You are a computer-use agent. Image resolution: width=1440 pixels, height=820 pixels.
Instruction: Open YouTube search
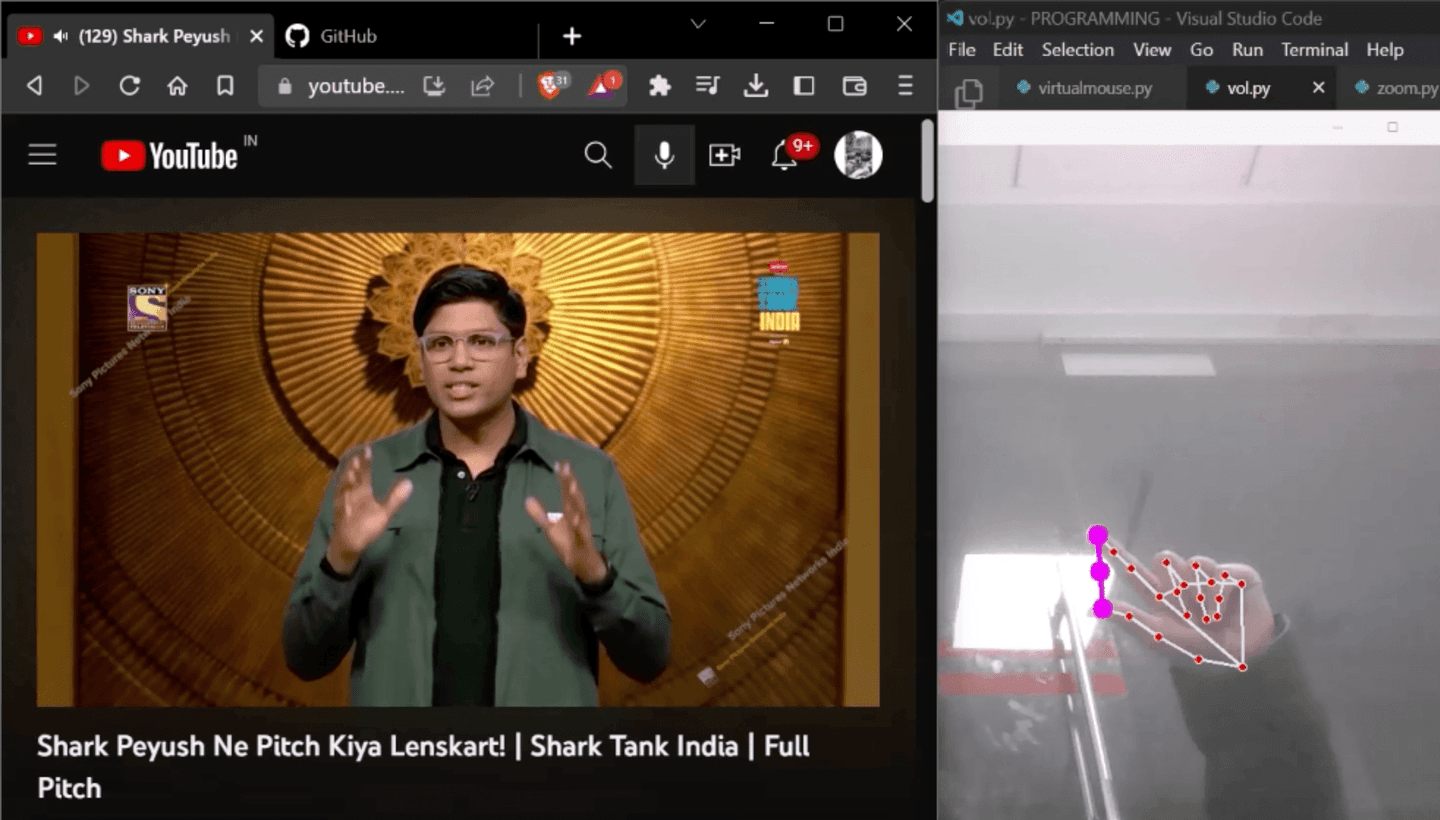(x=598, y=155)
